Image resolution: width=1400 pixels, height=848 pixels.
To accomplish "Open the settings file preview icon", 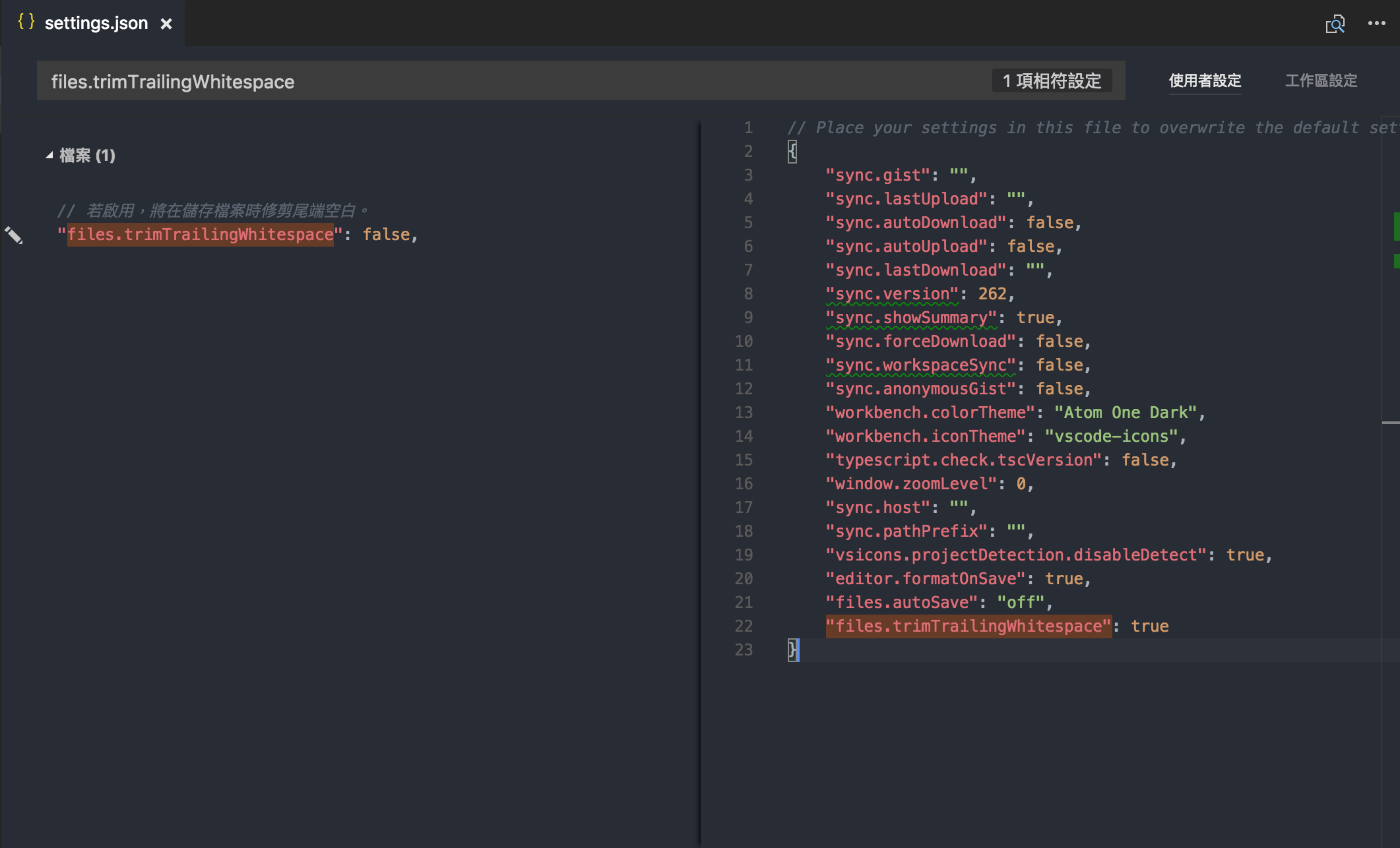I will click(1335, 24).
